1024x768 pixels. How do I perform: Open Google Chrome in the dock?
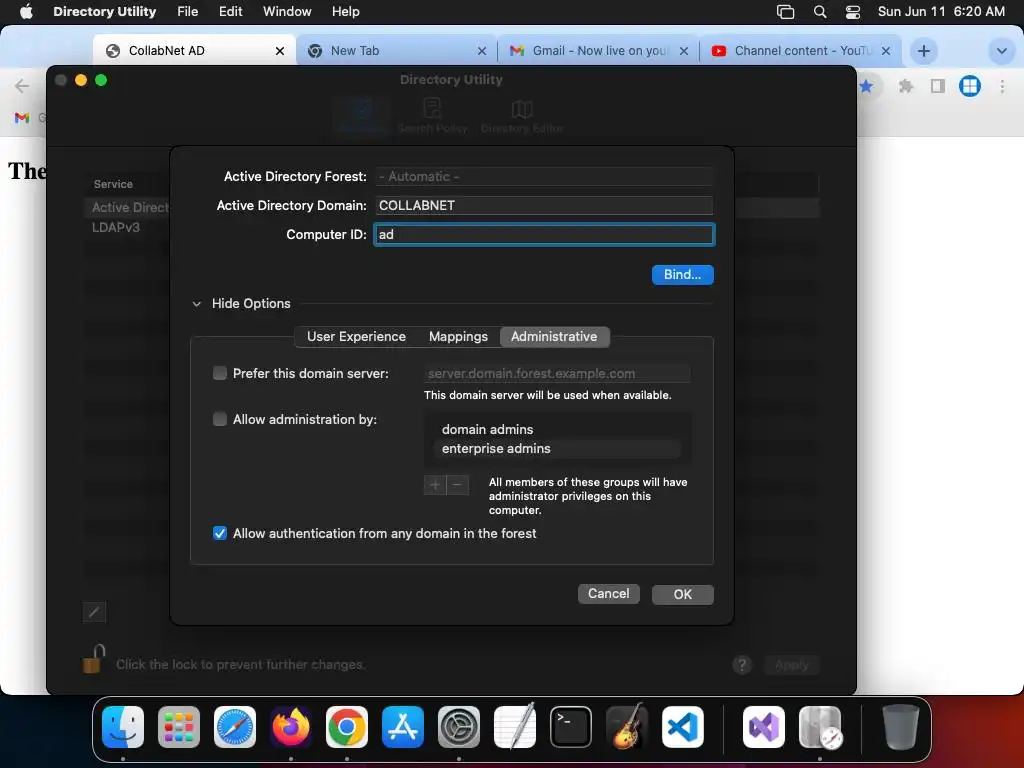(347, 727)
